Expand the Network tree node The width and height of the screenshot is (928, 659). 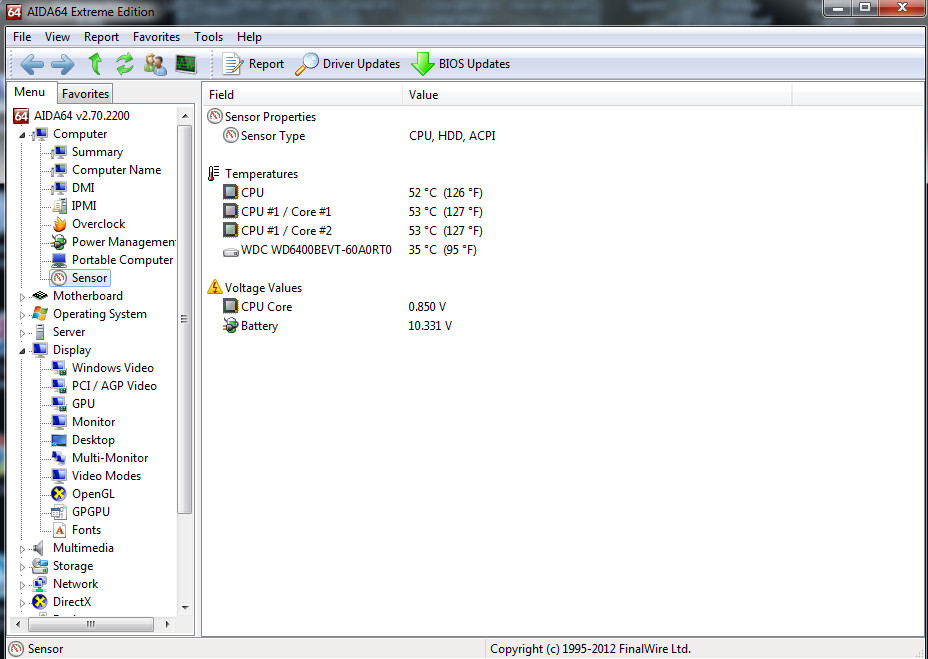coord(22,584)
